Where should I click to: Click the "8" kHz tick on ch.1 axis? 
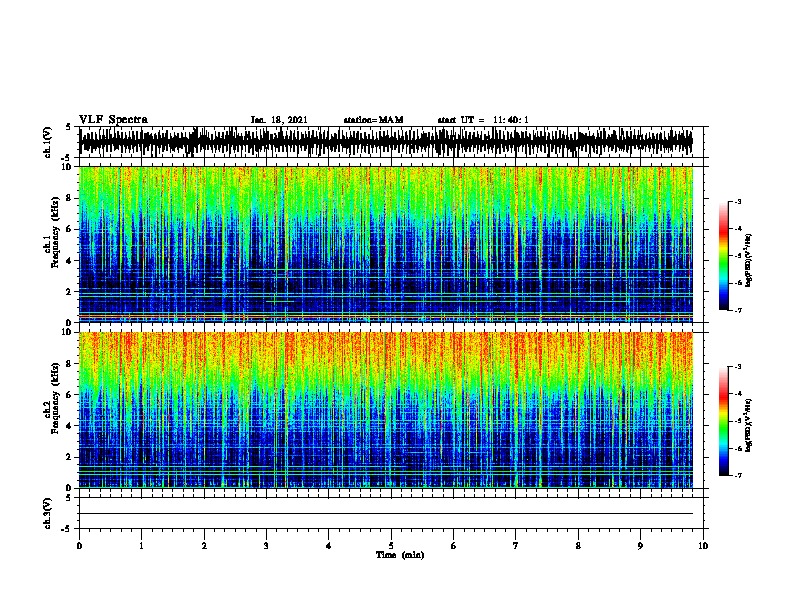point(69,198)
